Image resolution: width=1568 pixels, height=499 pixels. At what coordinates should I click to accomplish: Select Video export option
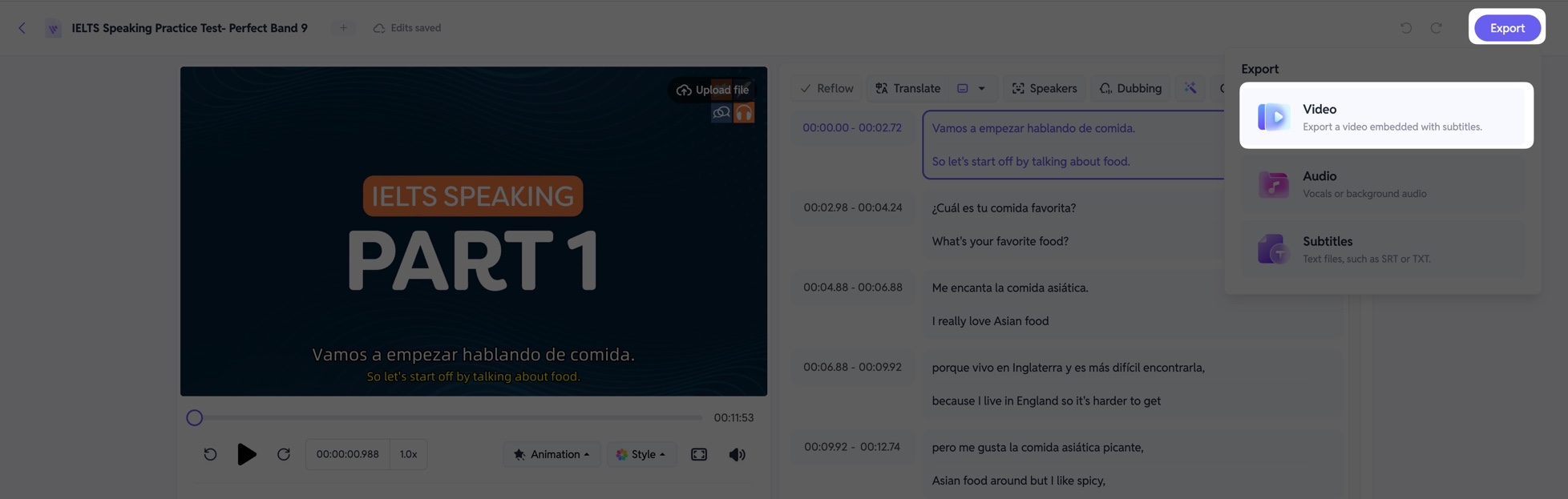[1386, 115]
